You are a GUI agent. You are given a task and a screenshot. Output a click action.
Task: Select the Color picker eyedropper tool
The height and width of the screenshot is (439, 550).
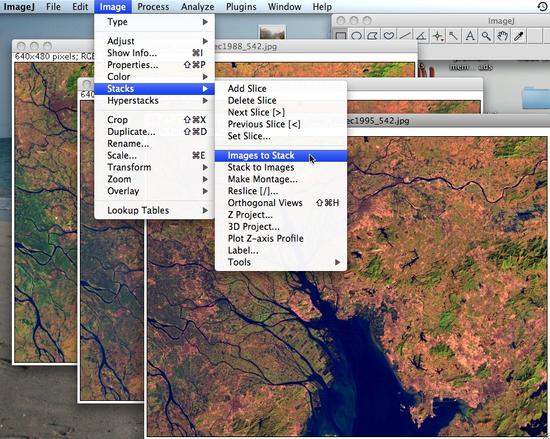click(x=518, y=36)
